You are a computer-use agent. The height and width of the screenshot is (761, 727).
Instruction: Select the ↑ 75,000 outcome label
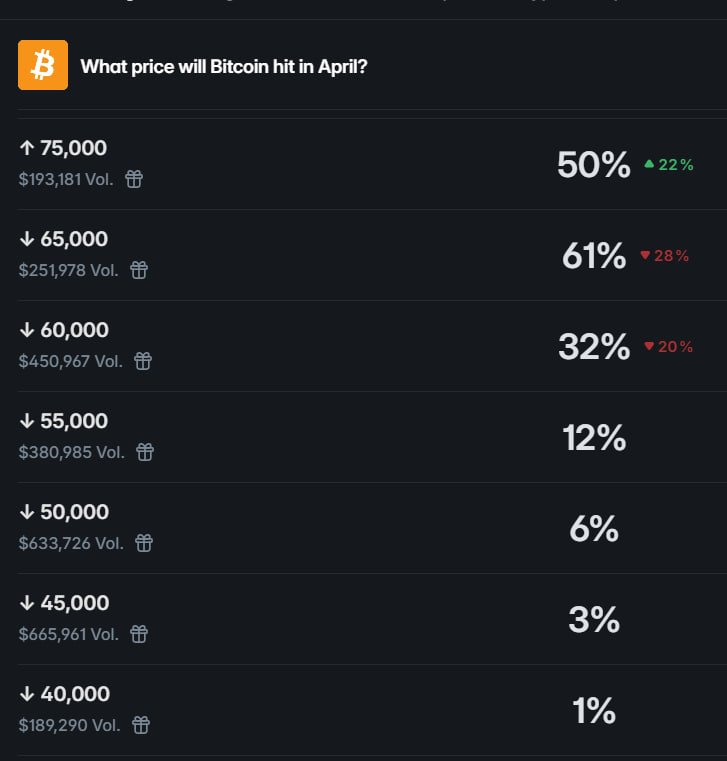click(x=63, y=148)
